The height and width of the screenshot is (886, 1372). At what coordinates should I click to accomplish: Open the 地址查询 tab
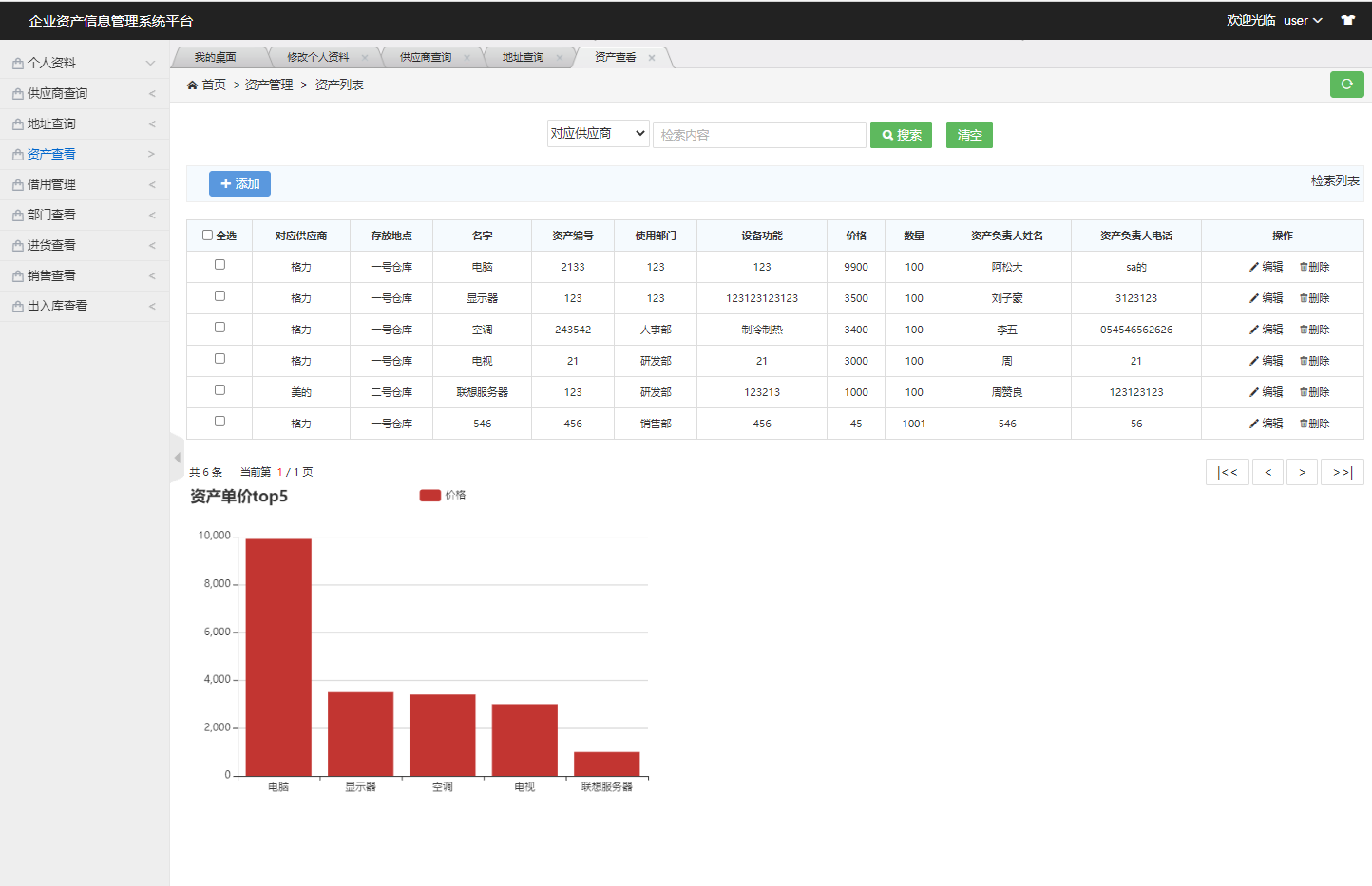523,58
